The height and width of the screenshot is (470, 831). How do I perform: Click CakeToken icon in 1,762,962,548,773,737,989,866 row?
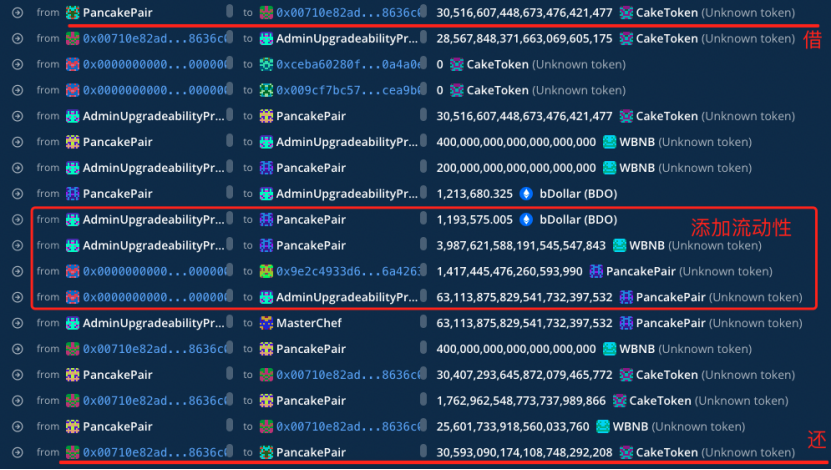(619, 401)
